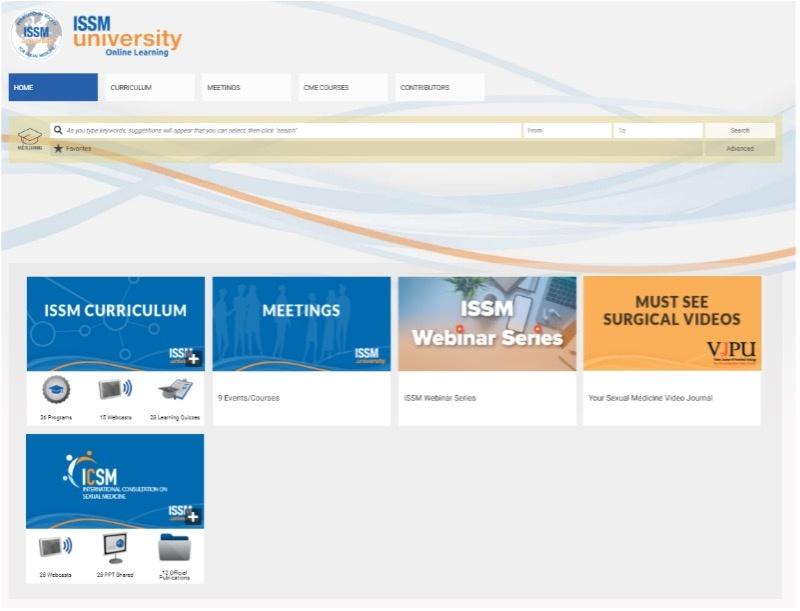
Task: Expand the plus icon on ISSM Curriculum banner
Action: pos(193,359)
